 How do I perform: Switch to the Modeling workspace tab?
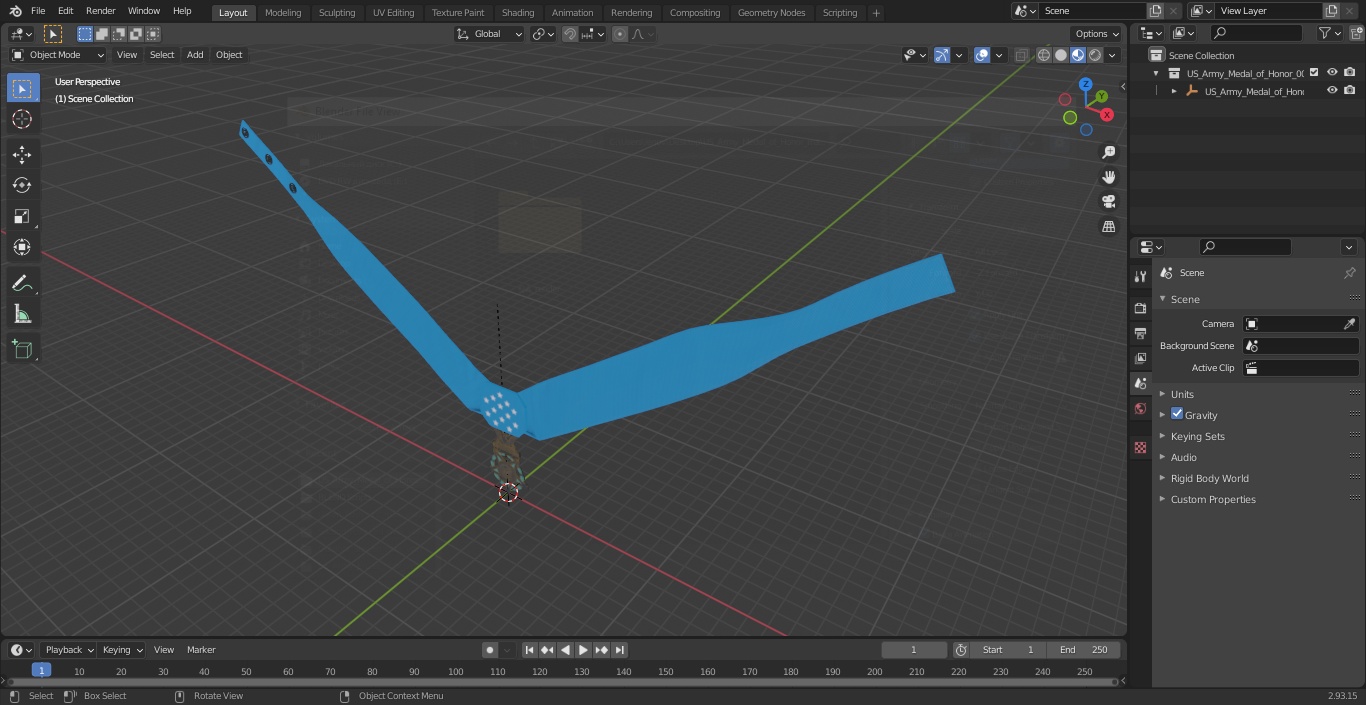click(283, 13)
